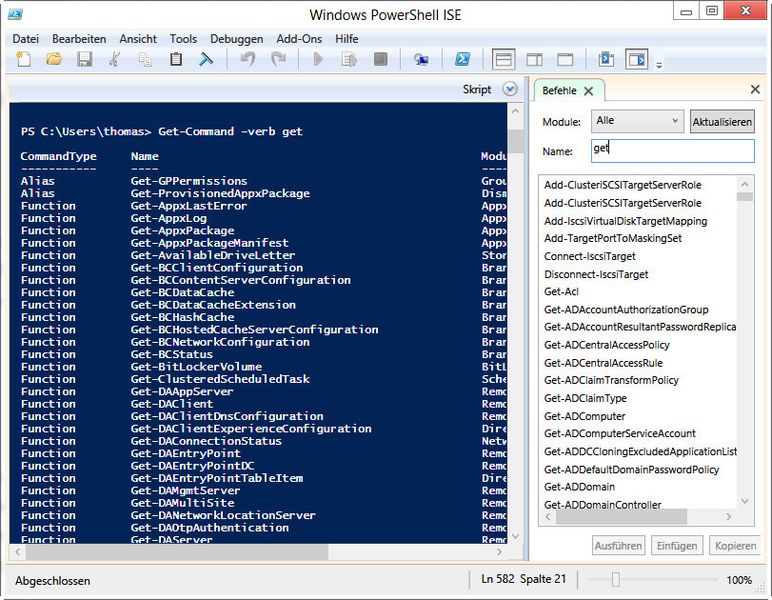Run the script with the green play icon
This screenshot has width=772, height=600.
coord(318,60)
